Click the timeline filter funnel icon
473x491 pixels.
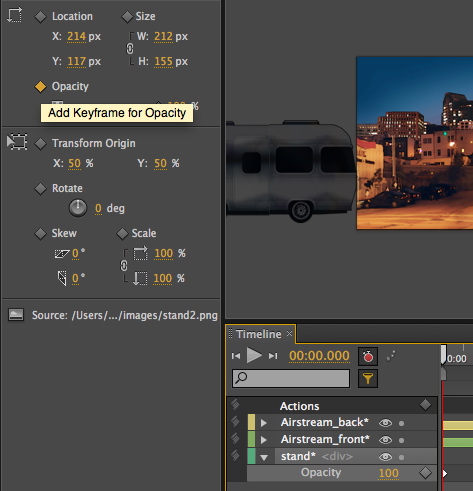[x=368, y=379]
